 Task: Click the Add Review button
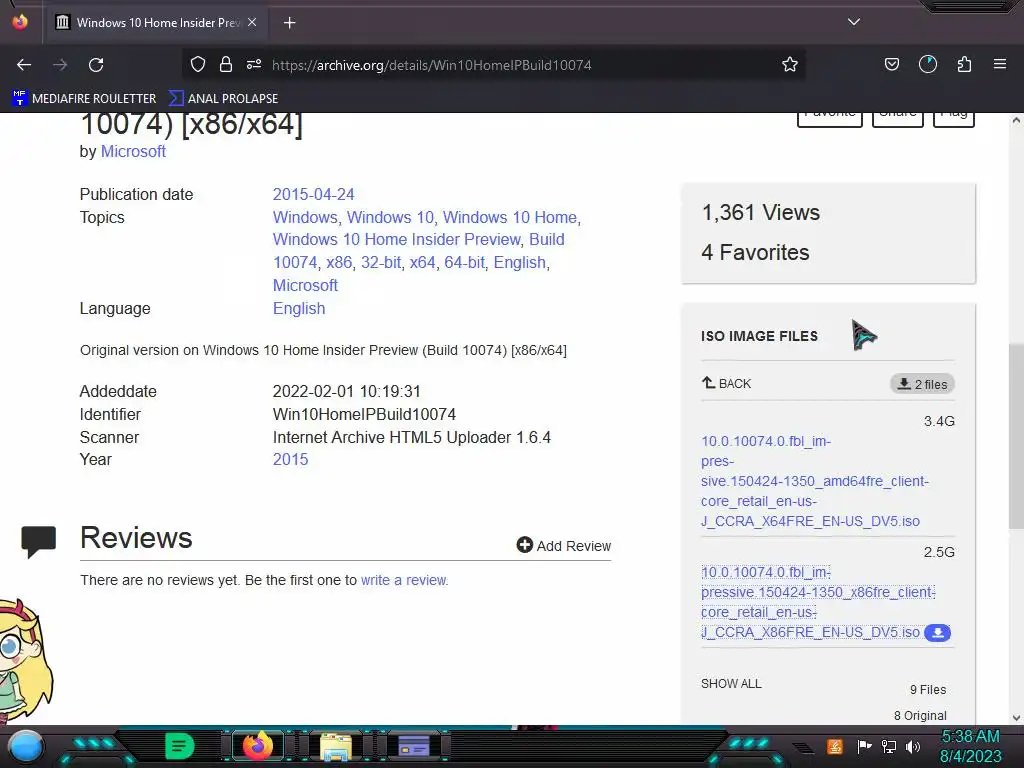564,545
